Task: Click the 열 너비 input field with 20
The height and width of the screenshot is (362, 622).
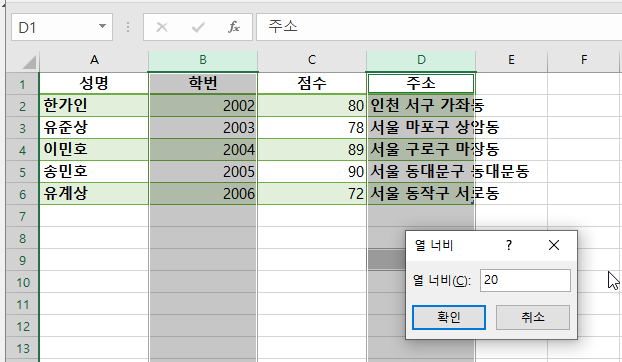Action: pos(525,280)
